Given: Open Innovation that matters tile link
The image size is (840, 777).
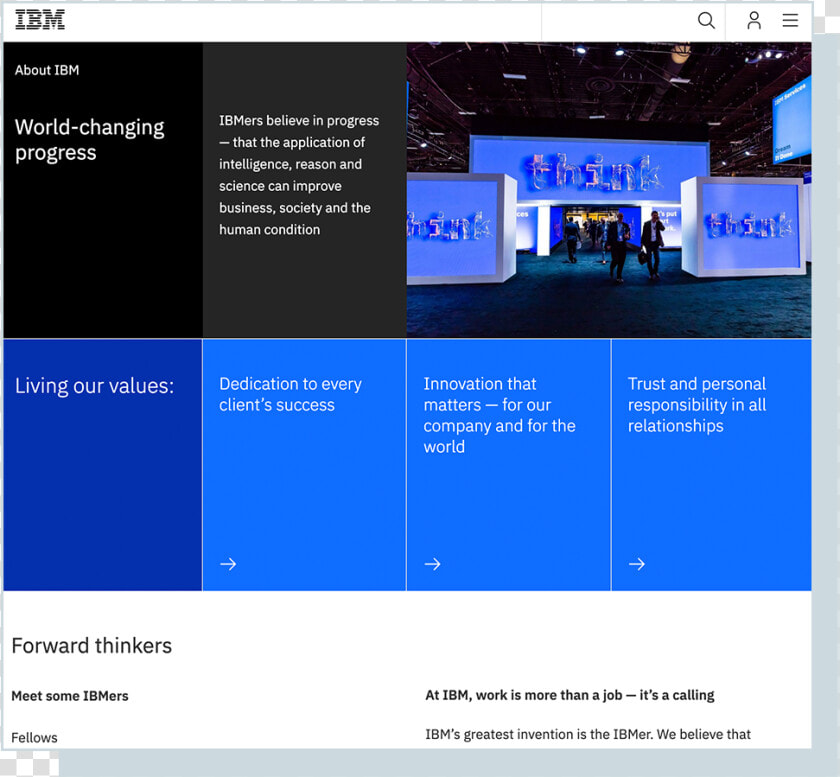Looking at the screenshot, I should [x=508, y=465].
